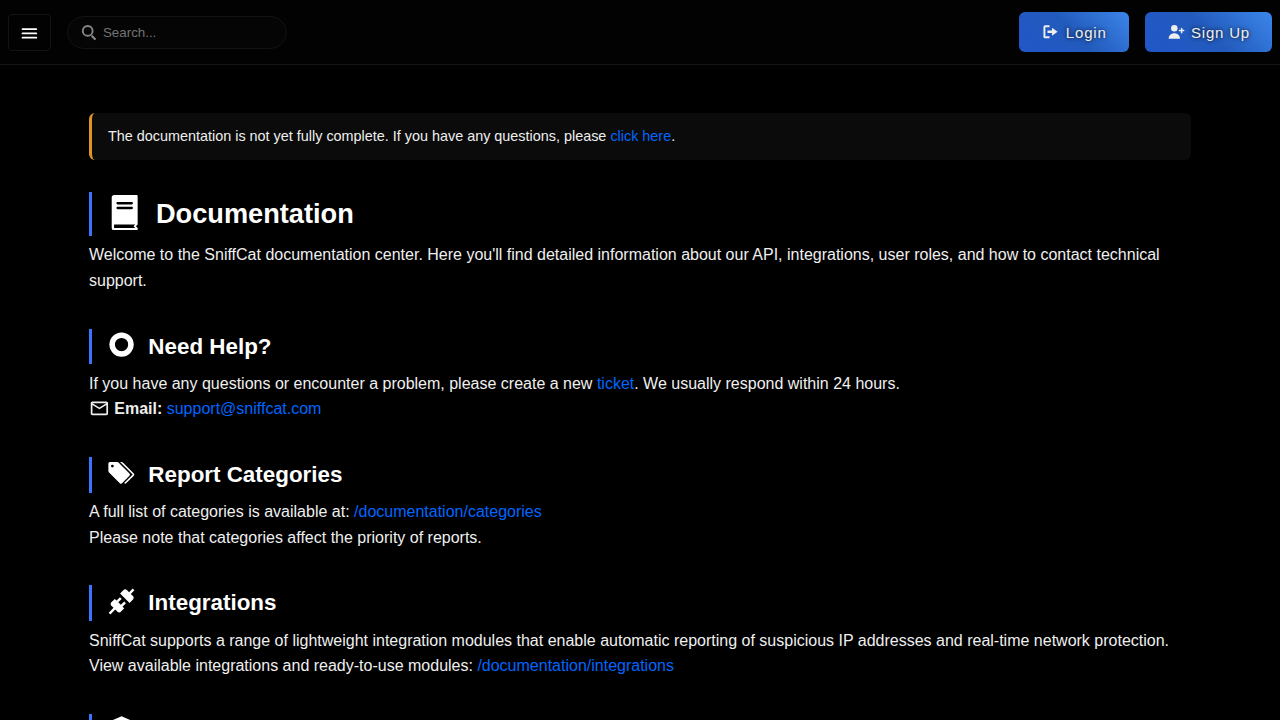Open the new "ticket" link
The height and width of the screenshot is (720, 1280).
tap(615, 383)
